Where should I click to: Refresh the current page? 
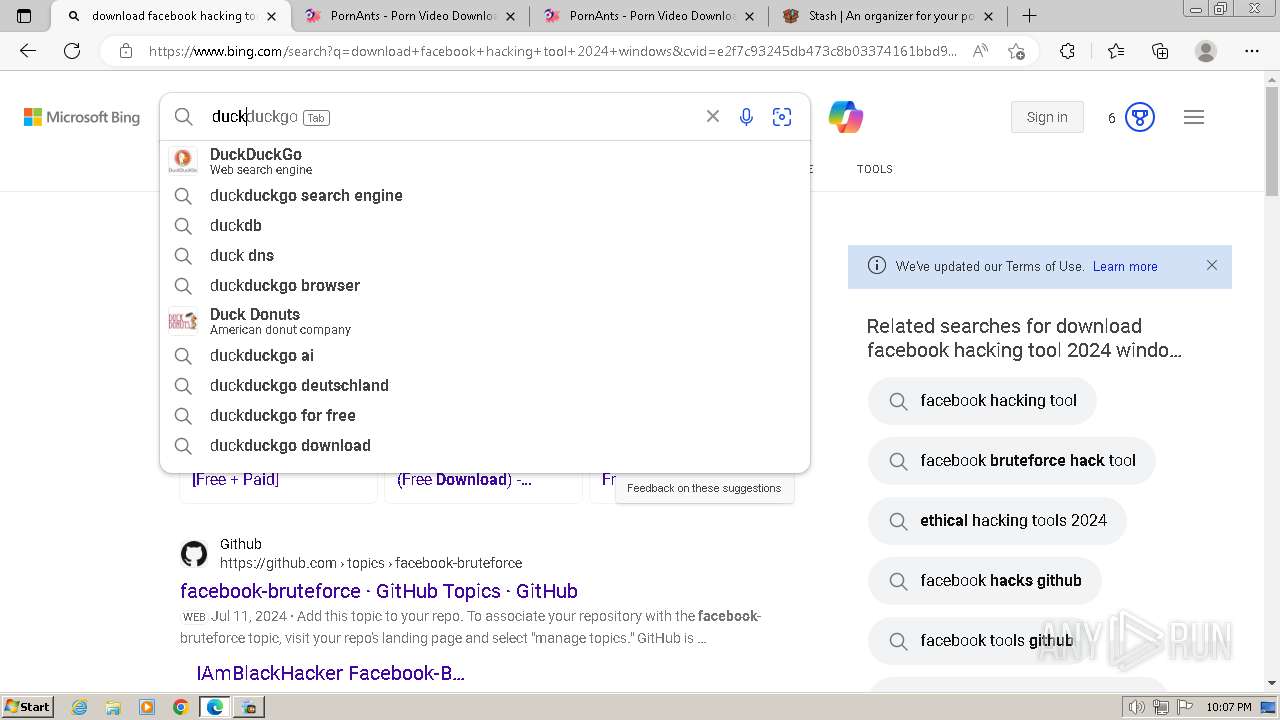[72, 51]
